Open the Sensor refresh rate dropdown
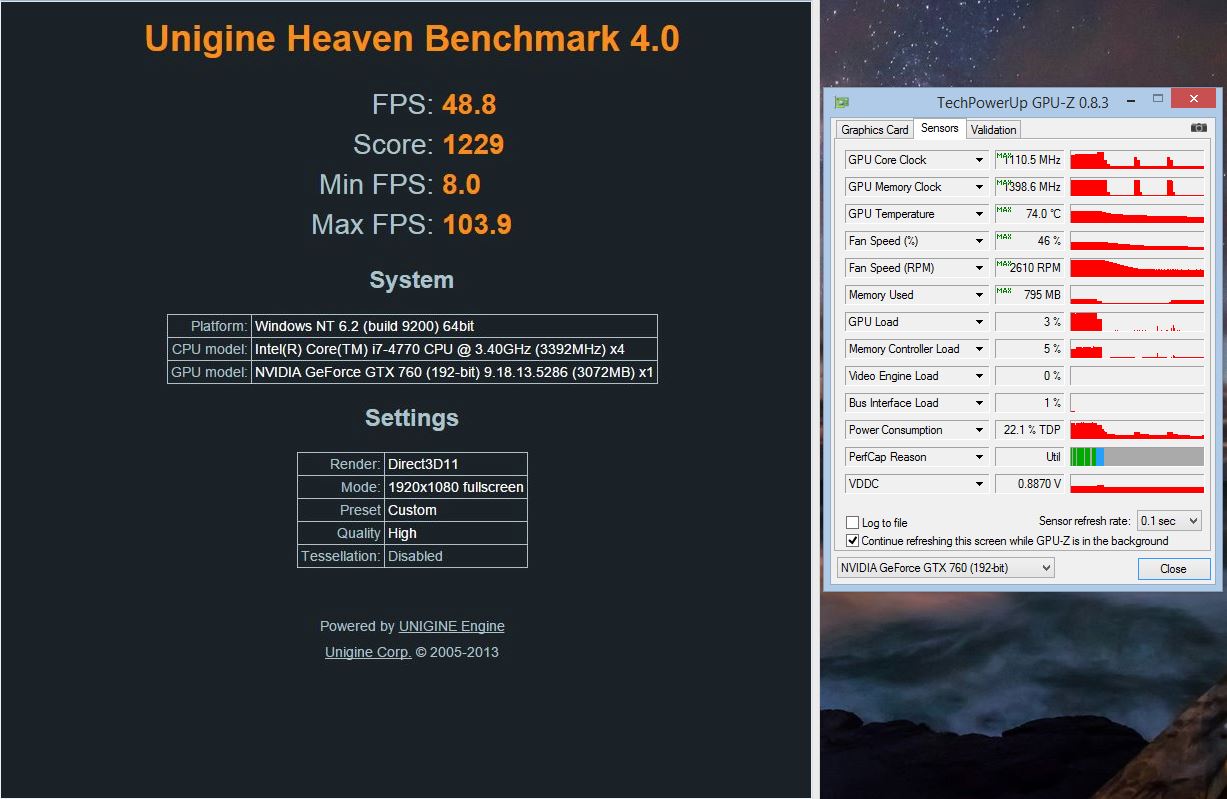This screenshot has height=799, width=1227. point(1168,521)
